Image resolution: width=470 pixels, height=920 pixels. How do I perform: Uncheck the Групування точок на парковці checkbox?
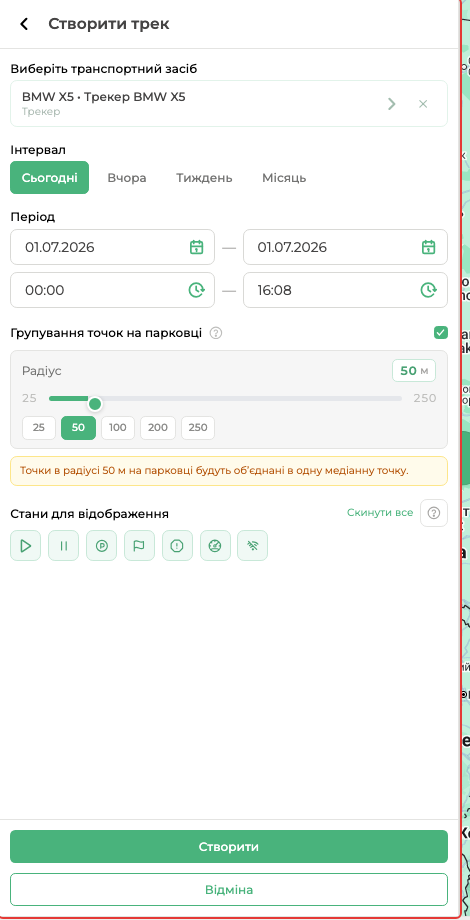pos(441,333)
